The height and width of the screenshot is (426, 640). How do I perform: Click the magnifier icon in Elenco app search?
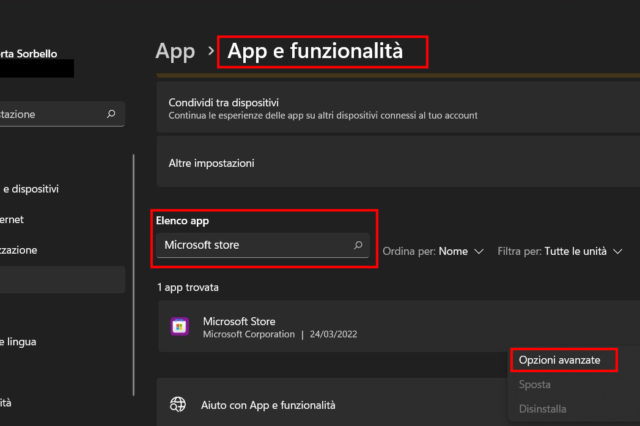click(357, 245)
